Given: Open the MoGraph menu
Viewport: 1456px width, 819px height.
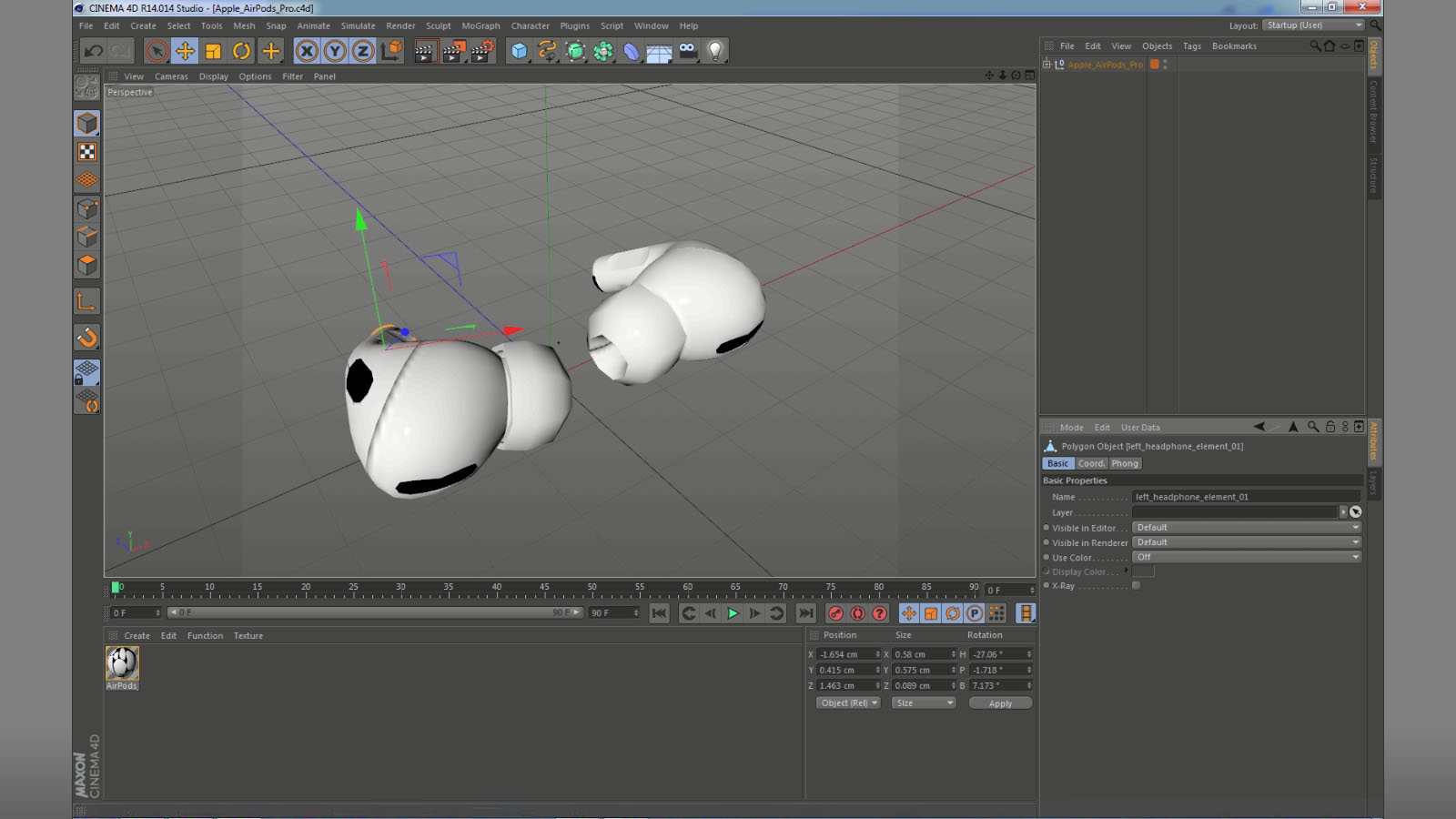Looking at the screenshot, I should [x=480, y=25].
